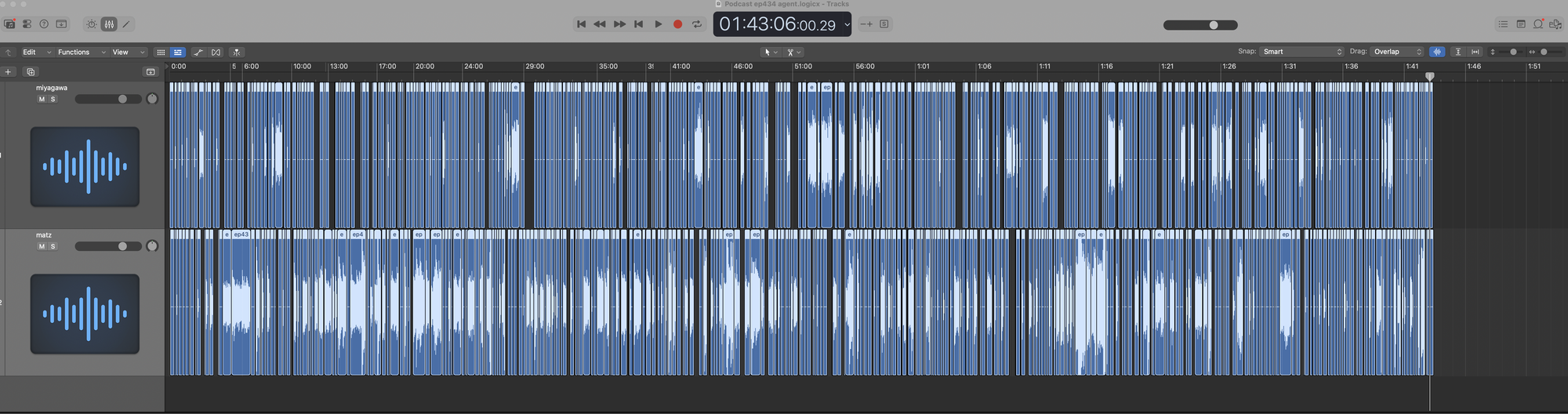The width and height of the screenshot is (1568, 414).
Task: Open the Loop Browser
Action: click(1538, 24)
